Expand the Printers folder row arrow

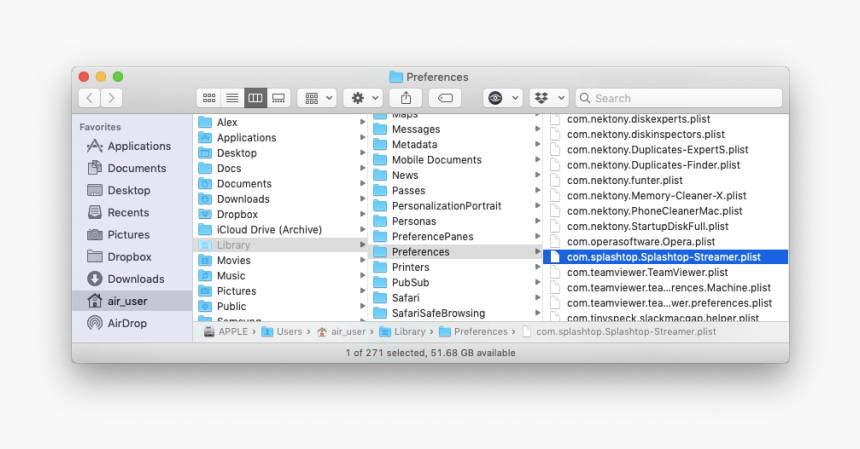click(x=538, y=267)
